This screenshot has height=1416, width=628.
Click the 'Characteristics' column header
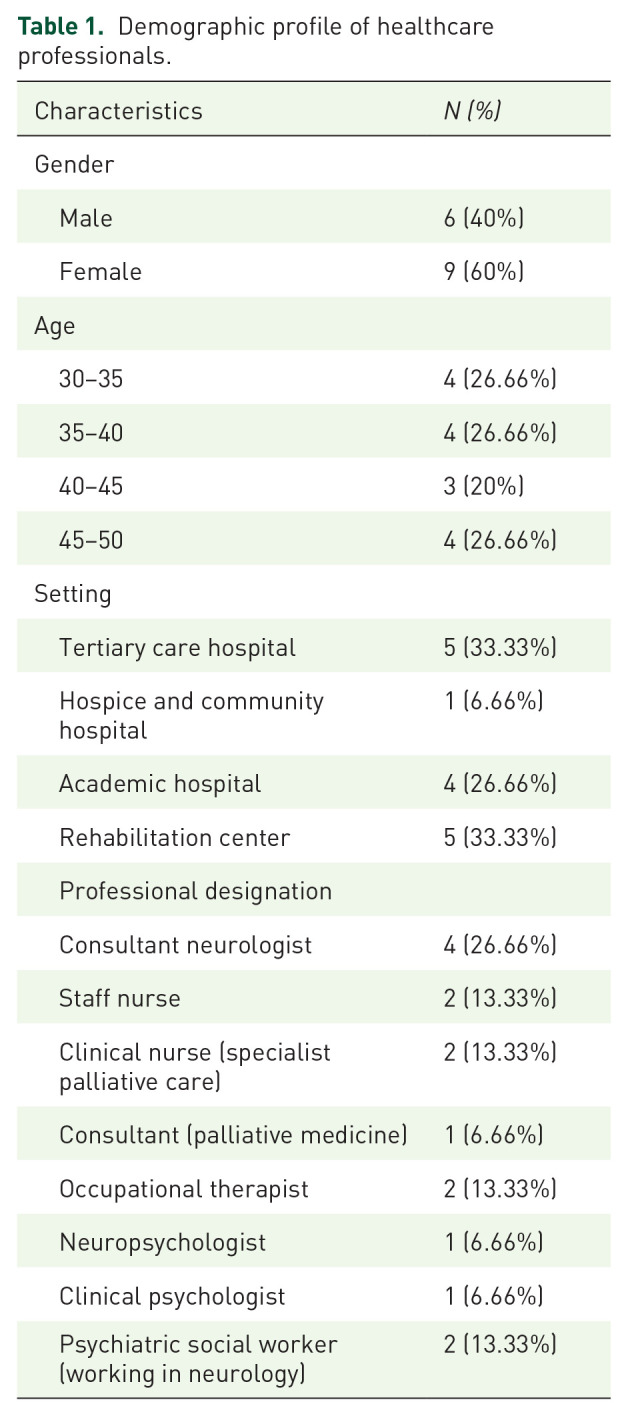(118, 111)
